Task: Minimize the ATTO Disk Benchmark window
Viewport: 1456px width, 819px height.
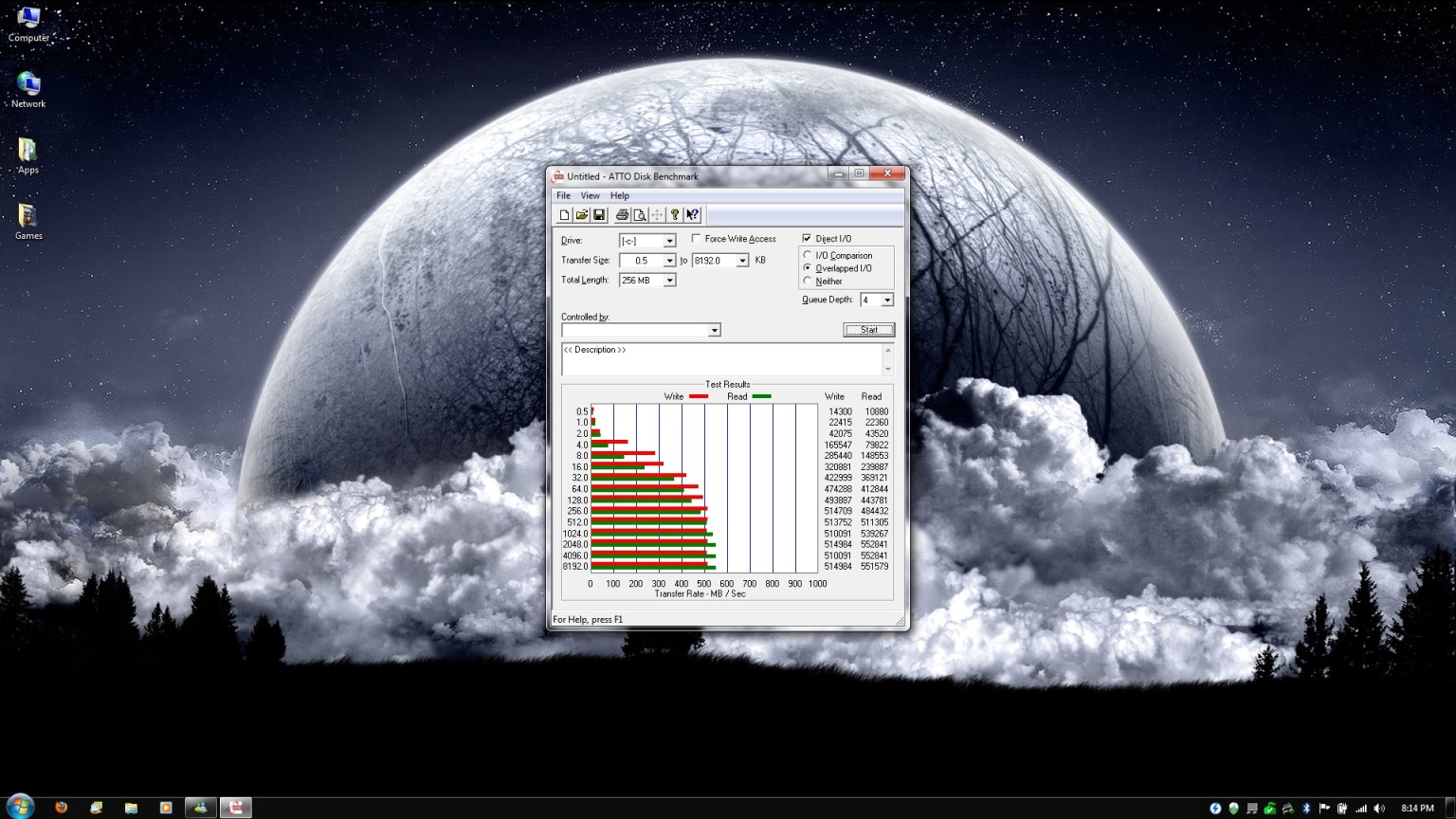Action: (x=838, y=173)
